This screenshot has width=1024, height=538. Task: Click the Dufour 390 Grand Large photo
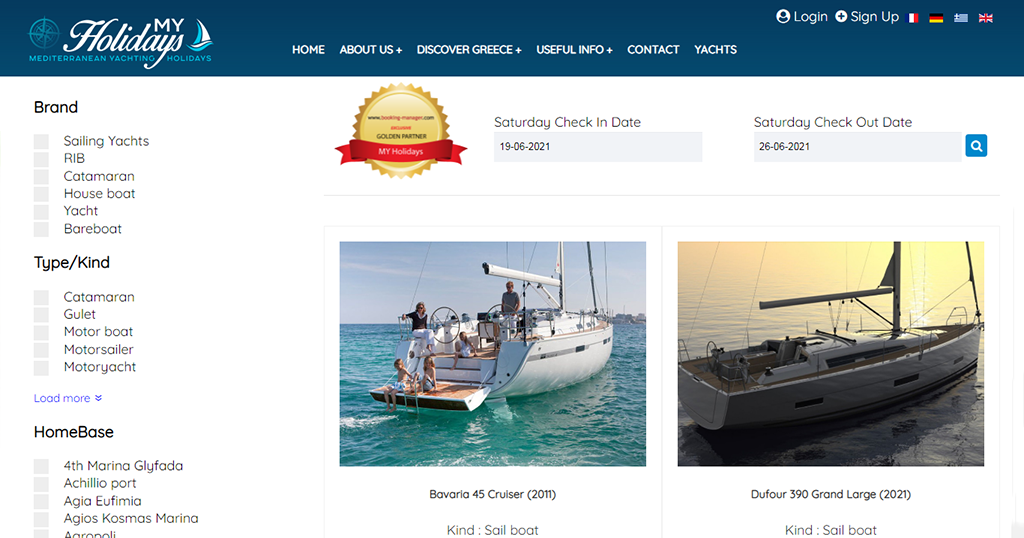pyautogui.click(x=831, y=354)
